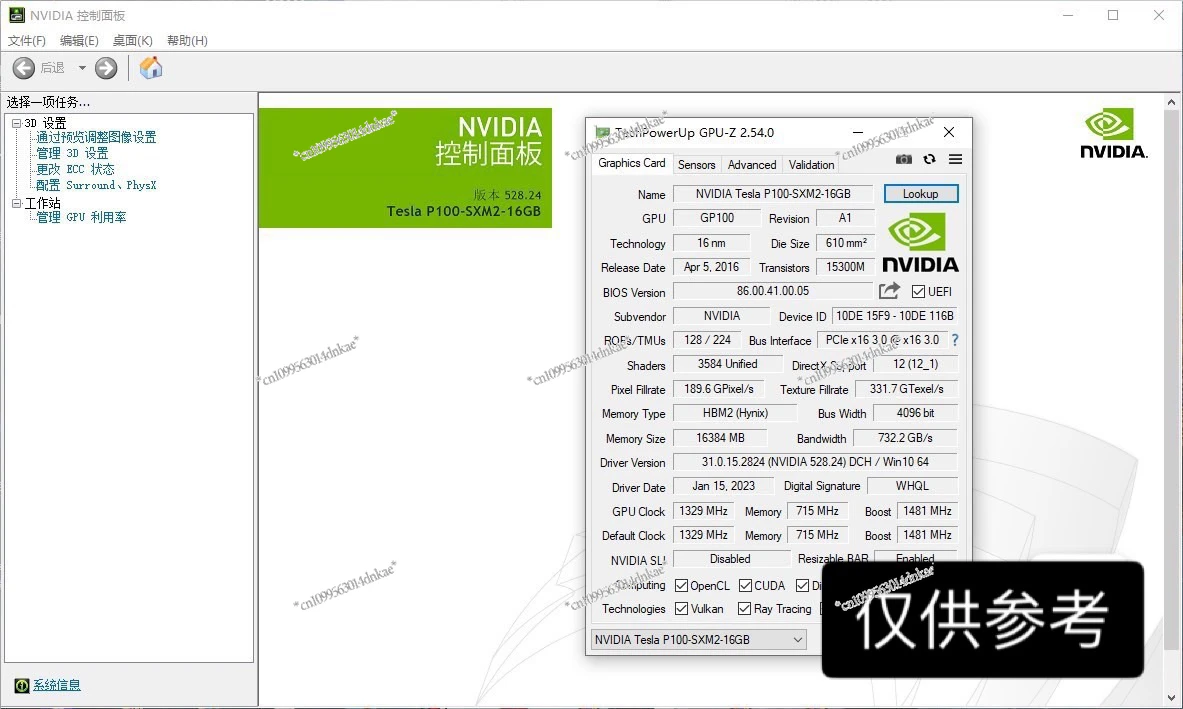Open the 系统信息 link
Viewport: 1183px width, 709px height.
coord(57,685)
